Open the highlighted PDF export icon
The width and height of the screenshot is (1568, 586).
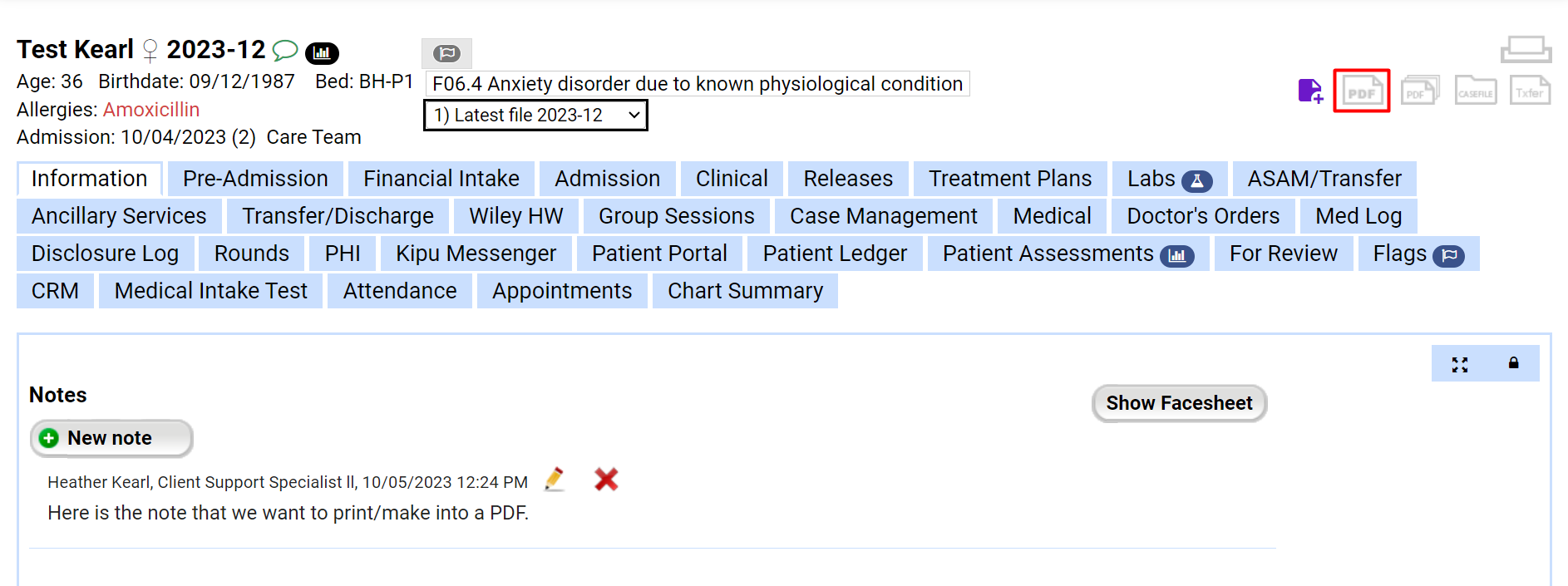tap(1361, 90)
